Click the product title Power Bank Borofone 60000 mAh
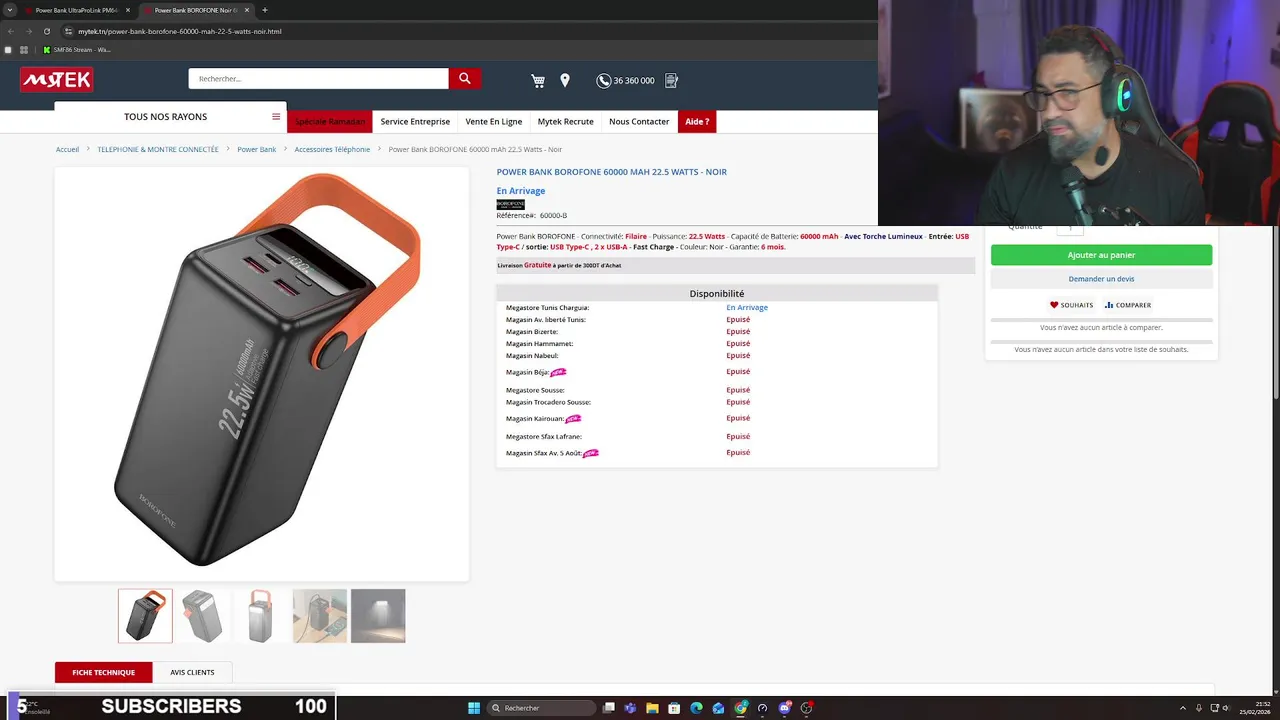The width and height of the screenshot is (1280, 720). (x=612, y=172)
